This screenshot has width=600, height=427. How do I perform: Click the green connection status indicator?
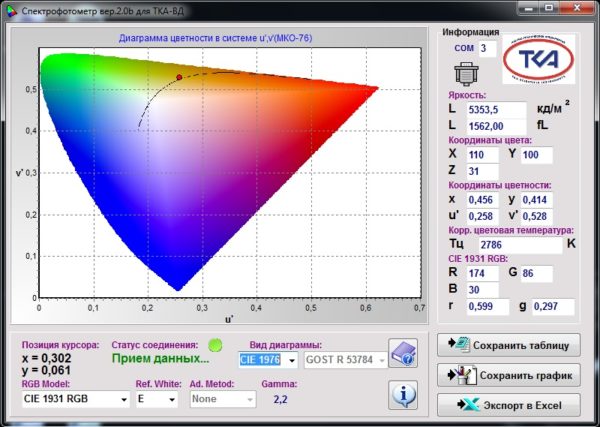pos(214,344)
